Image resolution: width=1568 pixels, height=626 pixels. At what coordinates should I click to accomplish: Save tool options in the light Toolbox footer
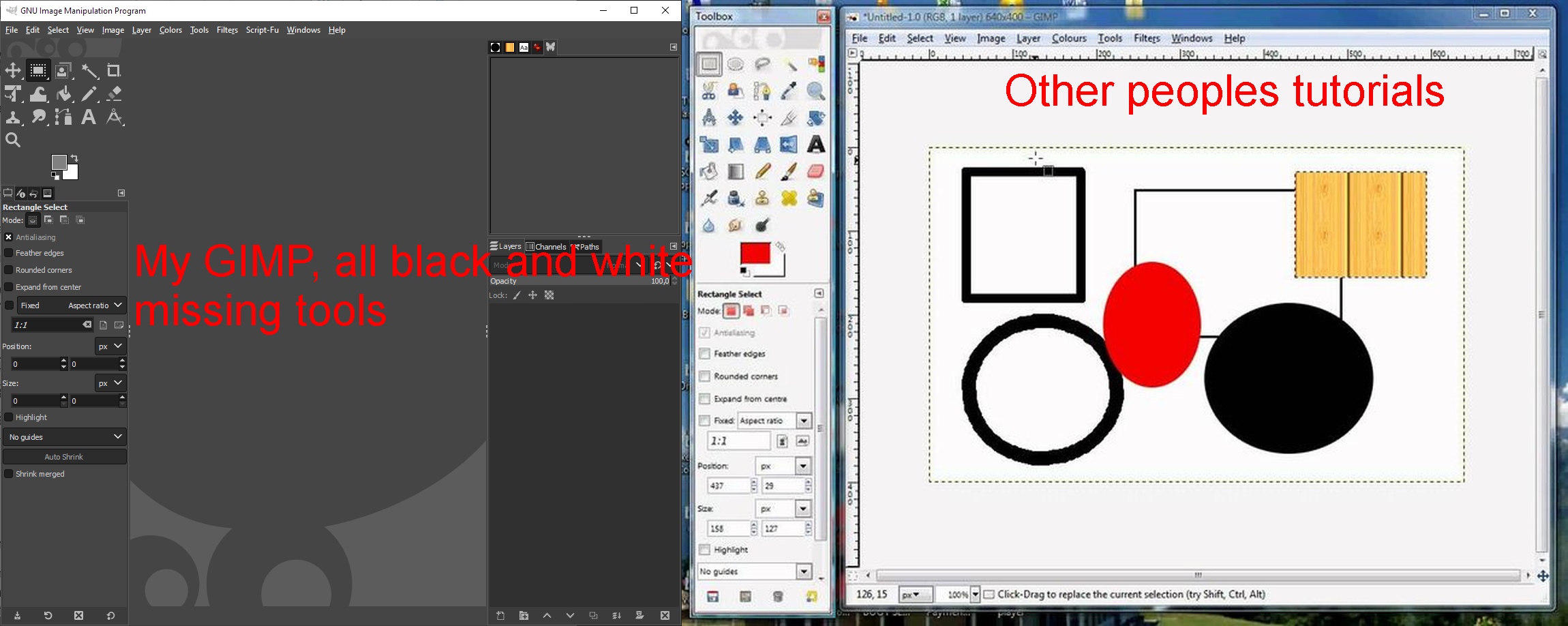(712, 597)
